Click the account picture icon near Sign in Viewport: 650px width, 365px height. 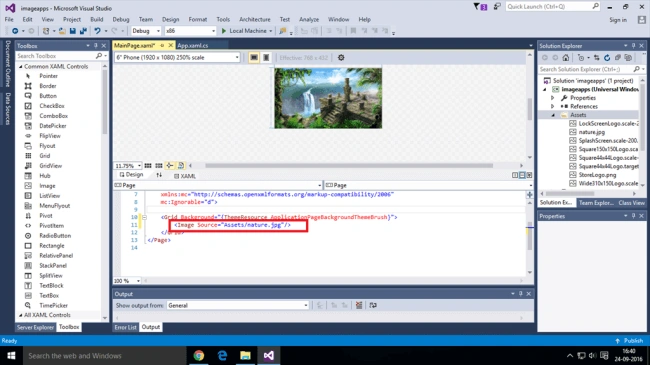point(642,19)
